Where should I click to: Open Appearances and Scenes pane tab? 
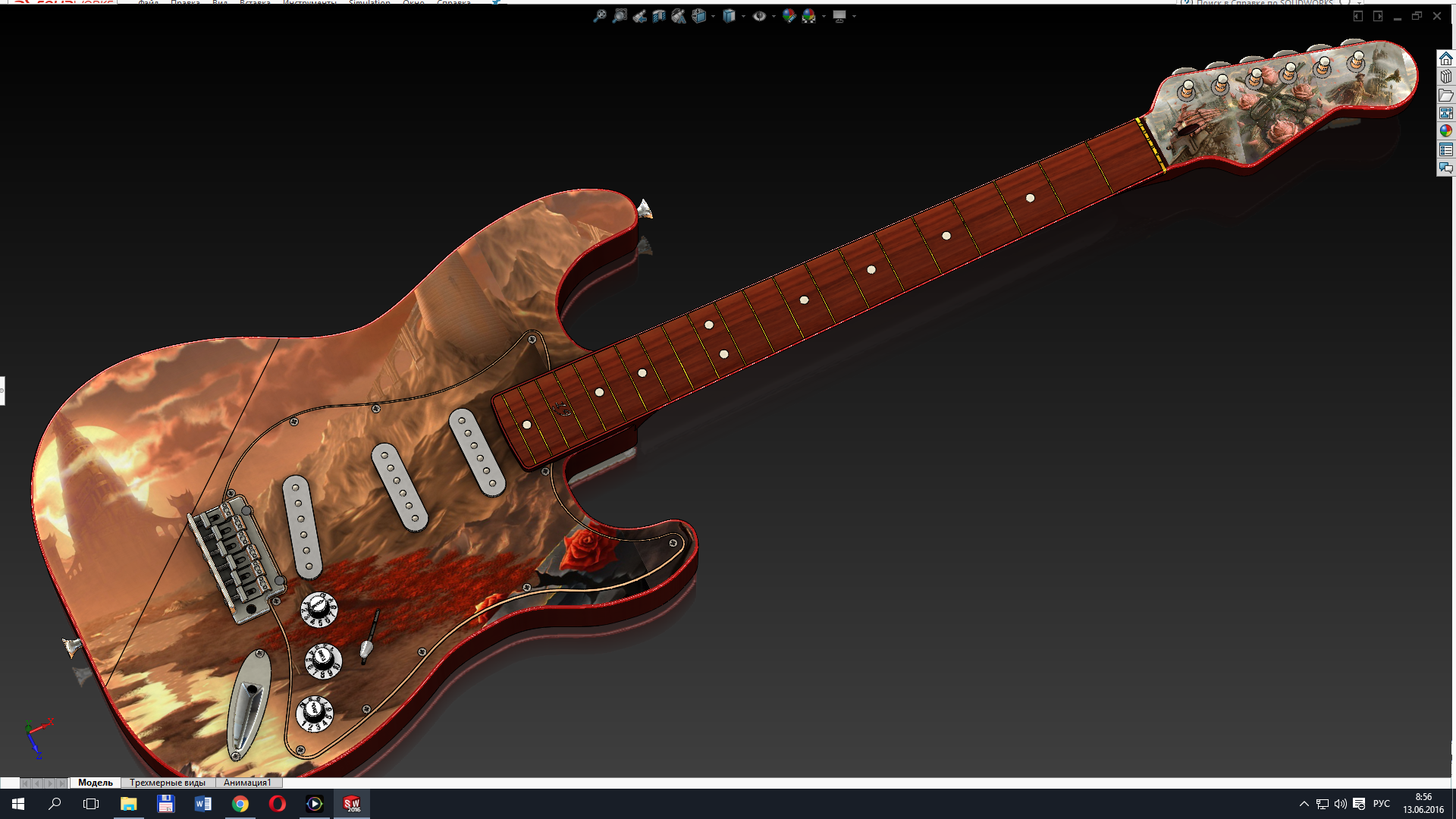1446,131
